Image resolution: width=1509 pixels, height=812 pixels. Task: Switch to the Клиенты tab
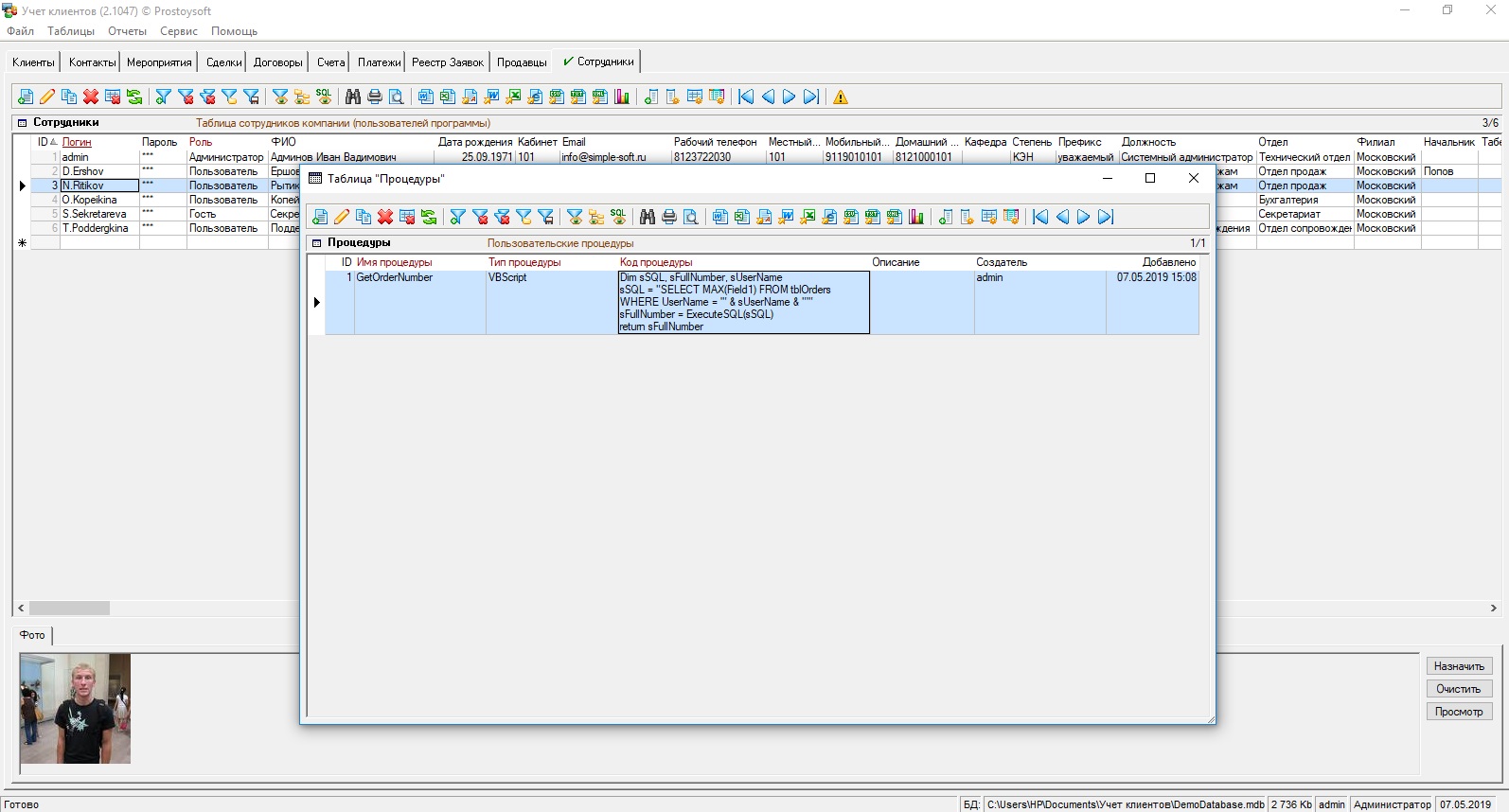[34, 62]
